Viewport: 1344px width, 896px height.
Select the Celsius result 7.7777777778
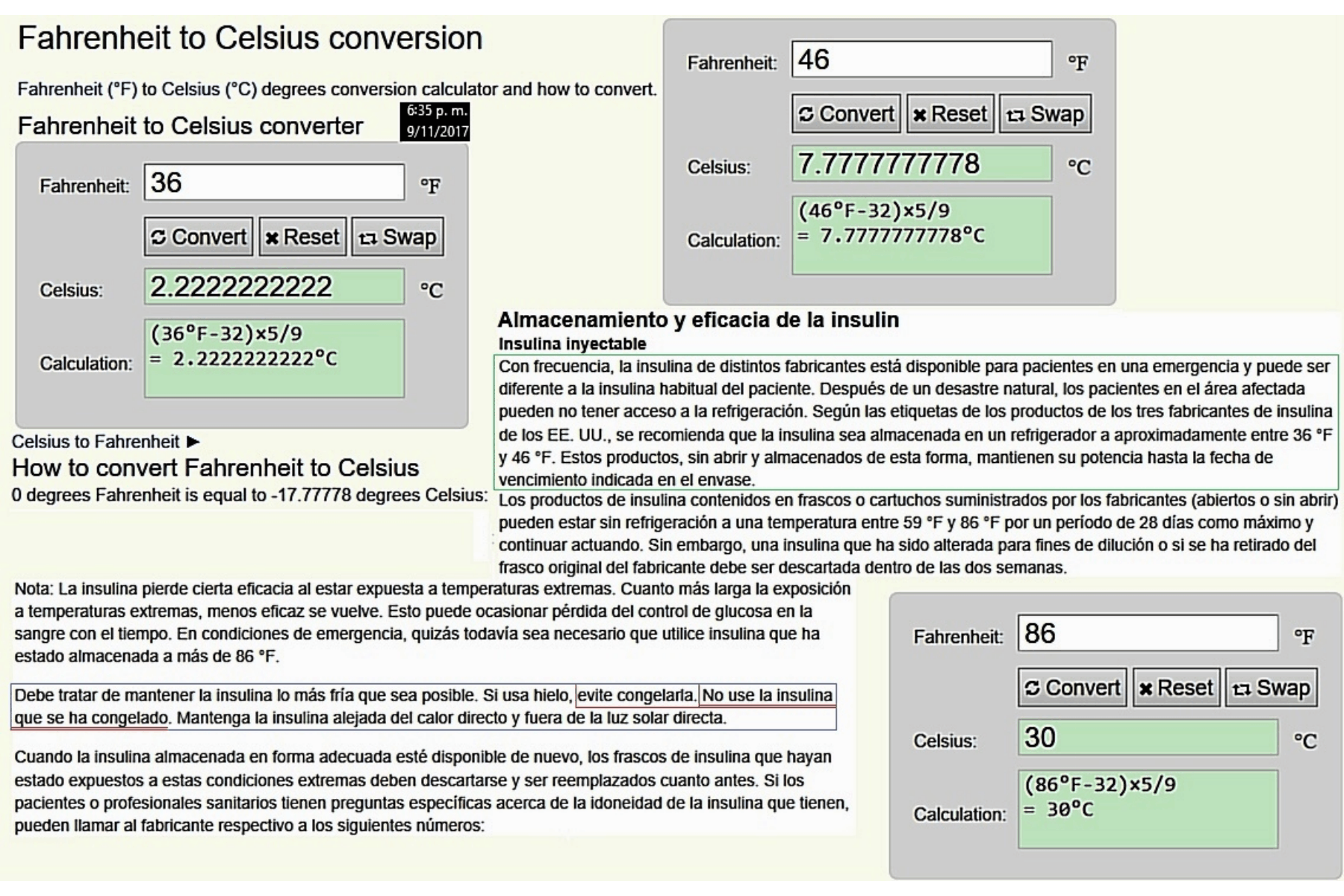click(921, 164)
